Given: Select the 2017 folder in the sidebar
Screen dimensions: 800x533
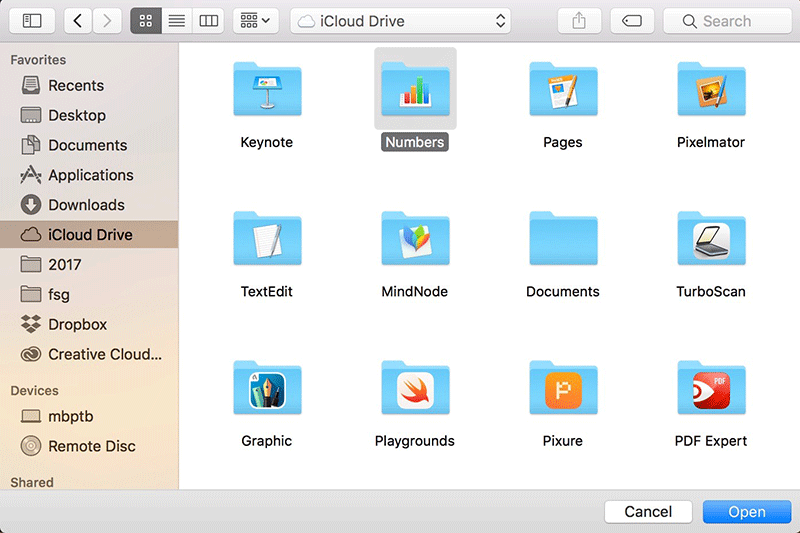Looking at the screenshot, I should pyautogui.click(x=89, y=265).
